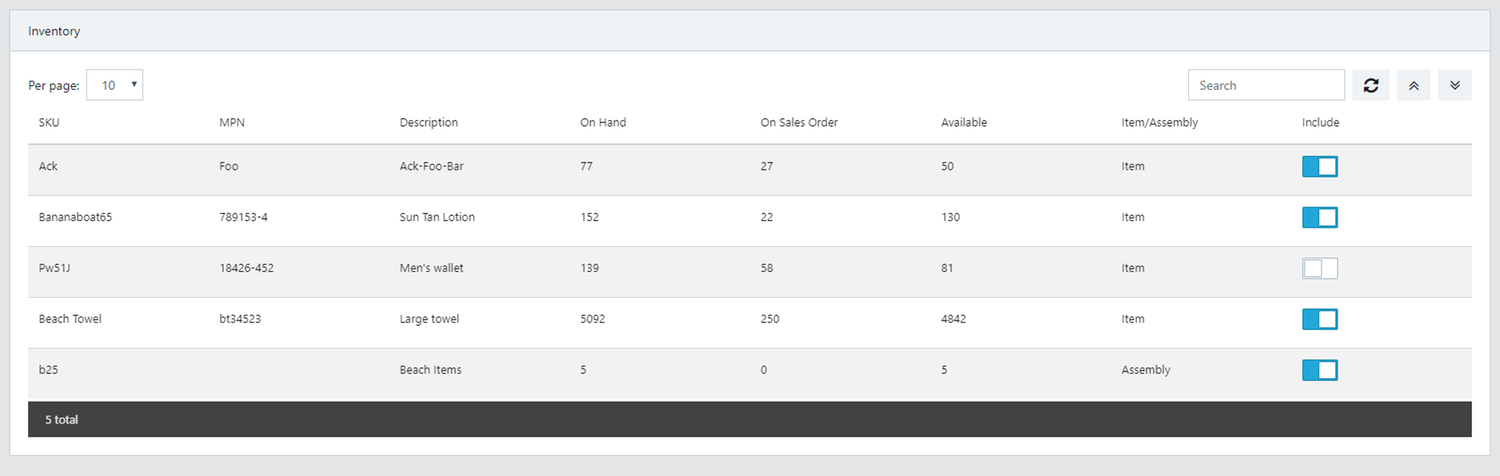
Task: Enable Include switch for Pw51J row
Action: (1320, 269)
